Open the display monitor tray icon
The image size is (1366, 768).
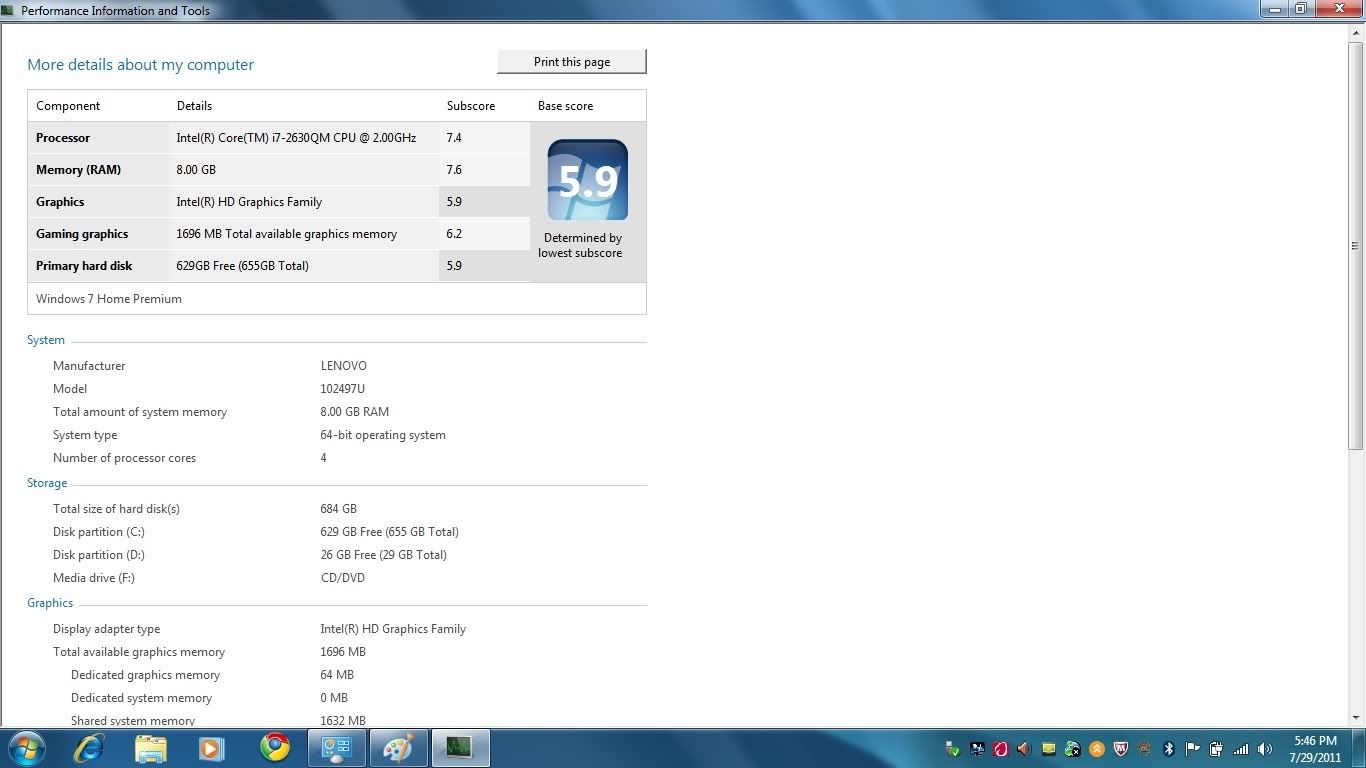coord(977,749)
